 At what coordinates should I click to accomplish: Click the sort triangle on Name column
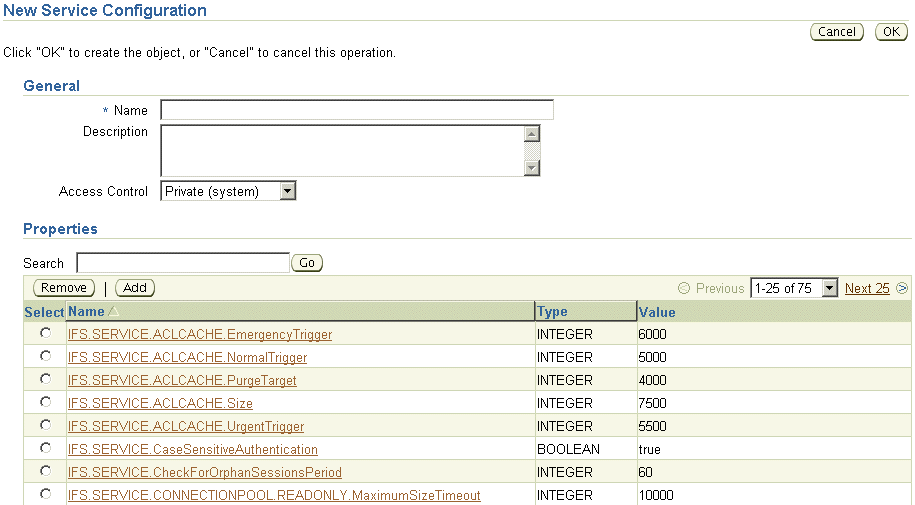[x=113, y=312]
